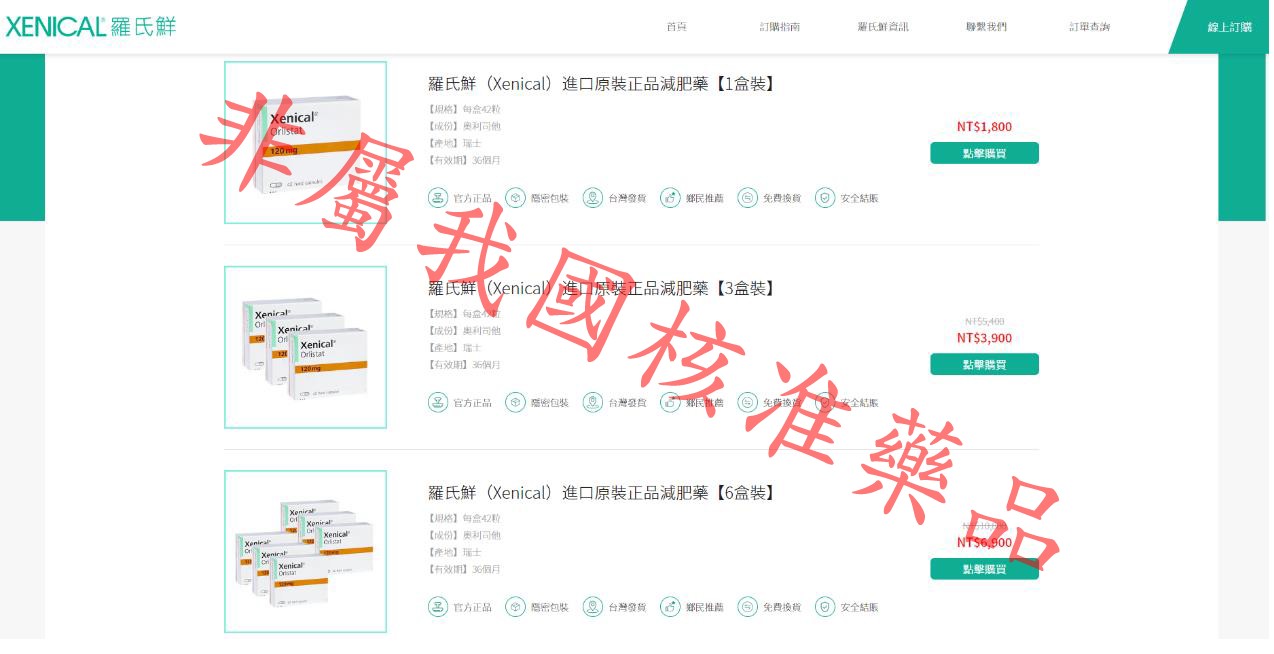Click the 隱密包裝 box icon in 1盒裝 row
The image size is (1274, 654).
(515, 198)
